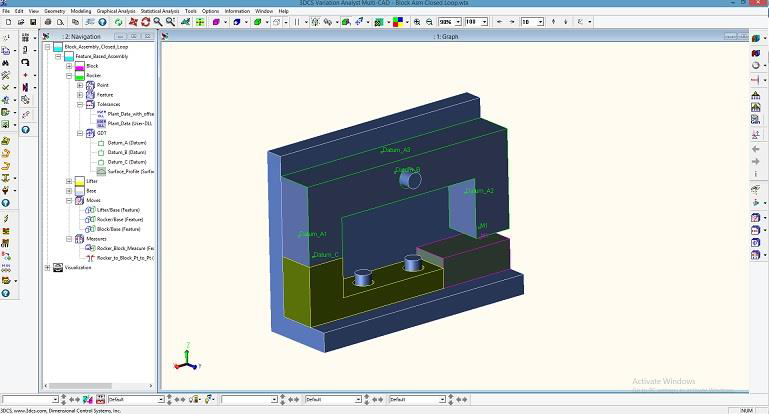Select Surface_Profile GD&T item
Screen dimensions: 769x414
(130, 171)
